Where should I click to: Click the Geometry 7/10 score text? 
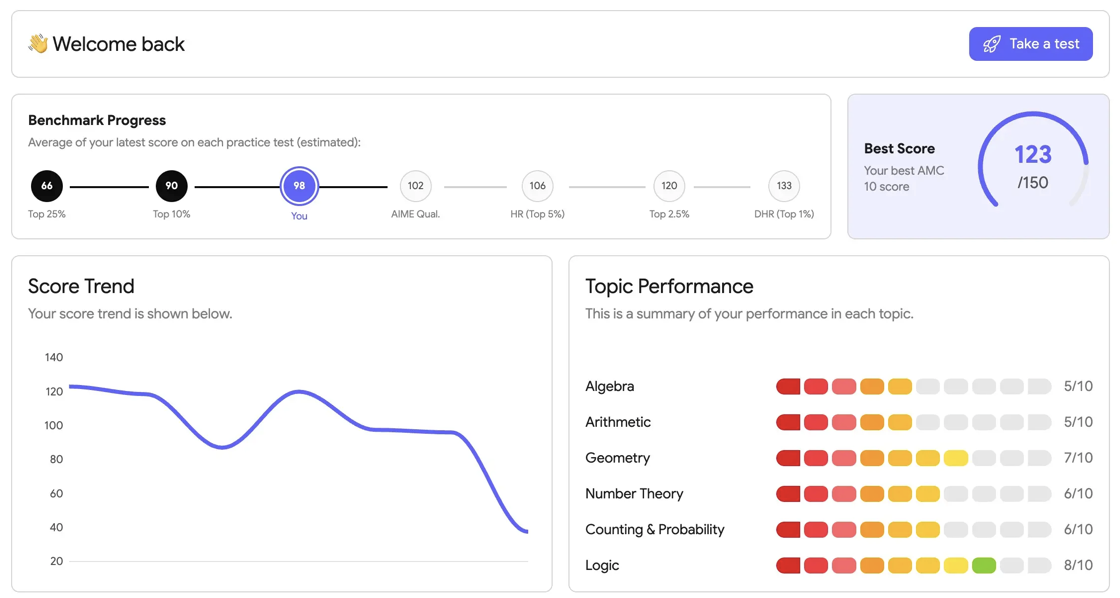coord(1078,458)
